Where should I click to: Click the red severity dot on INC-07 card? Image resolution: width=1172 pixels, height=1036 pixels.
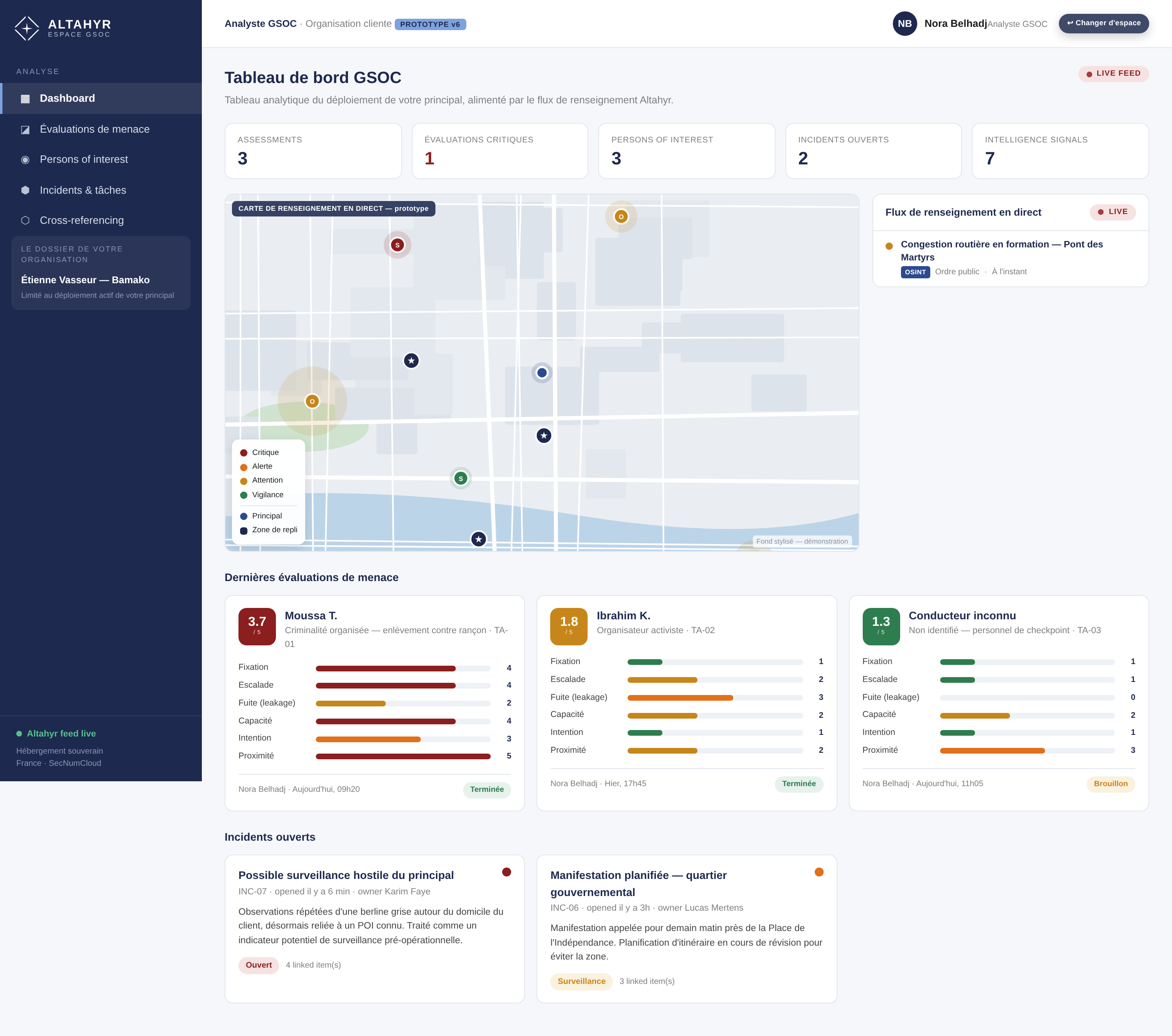(506, 872)
